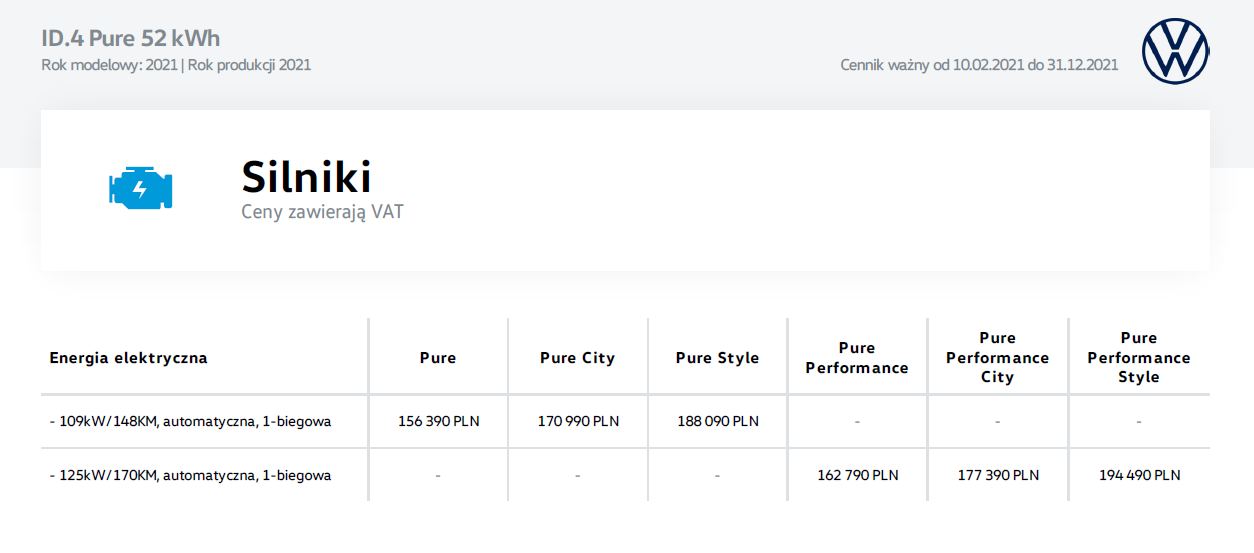Click the Pure Style column header
1254x553 pixels.
point(717,358)
